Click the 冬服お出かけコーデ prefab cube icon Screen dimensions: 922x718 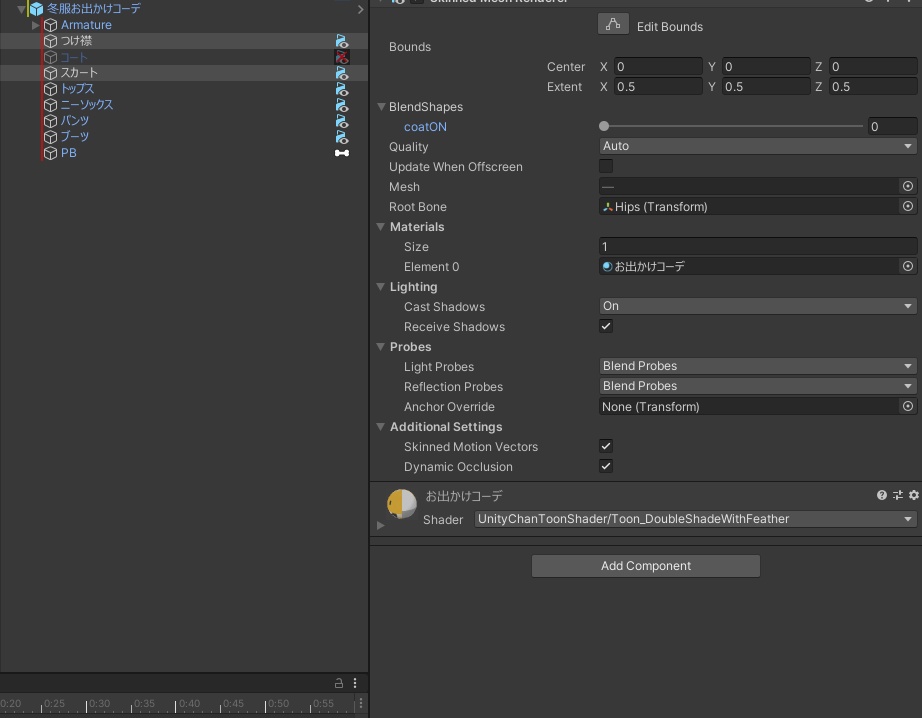click(x=36, y=9)
